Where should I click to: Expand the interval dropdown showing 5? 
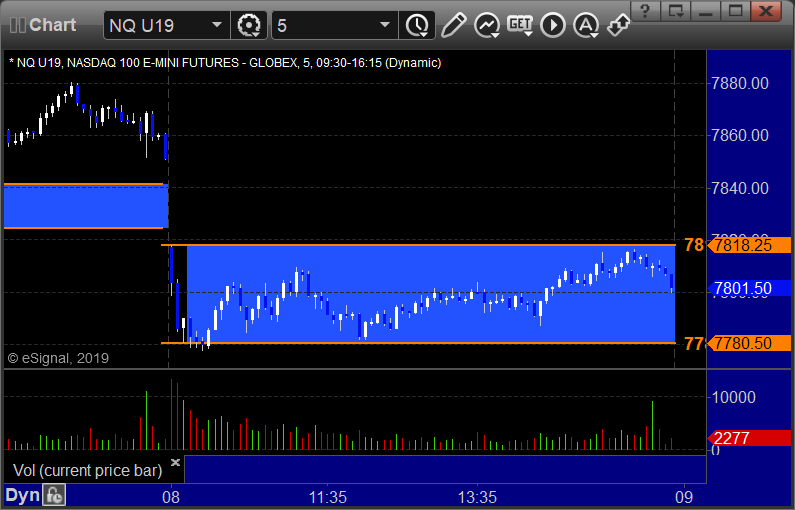[x=385, y=25]
